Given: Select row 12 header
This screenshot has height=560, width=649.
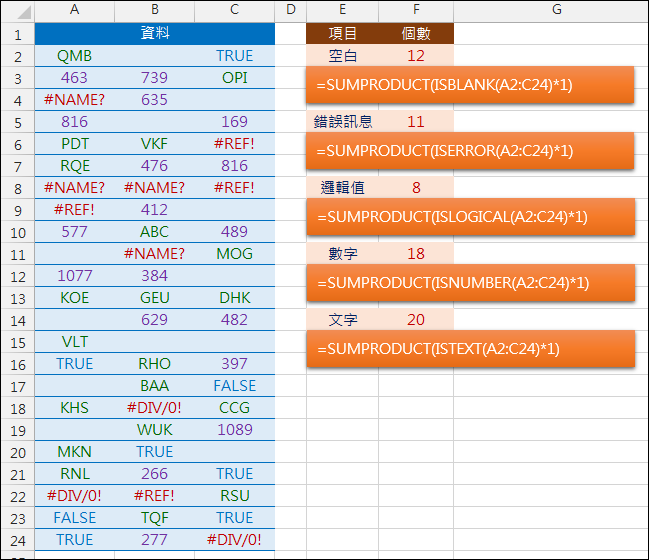Looking at the screenshot, I should pyautogui.click(x=18, y=276).
